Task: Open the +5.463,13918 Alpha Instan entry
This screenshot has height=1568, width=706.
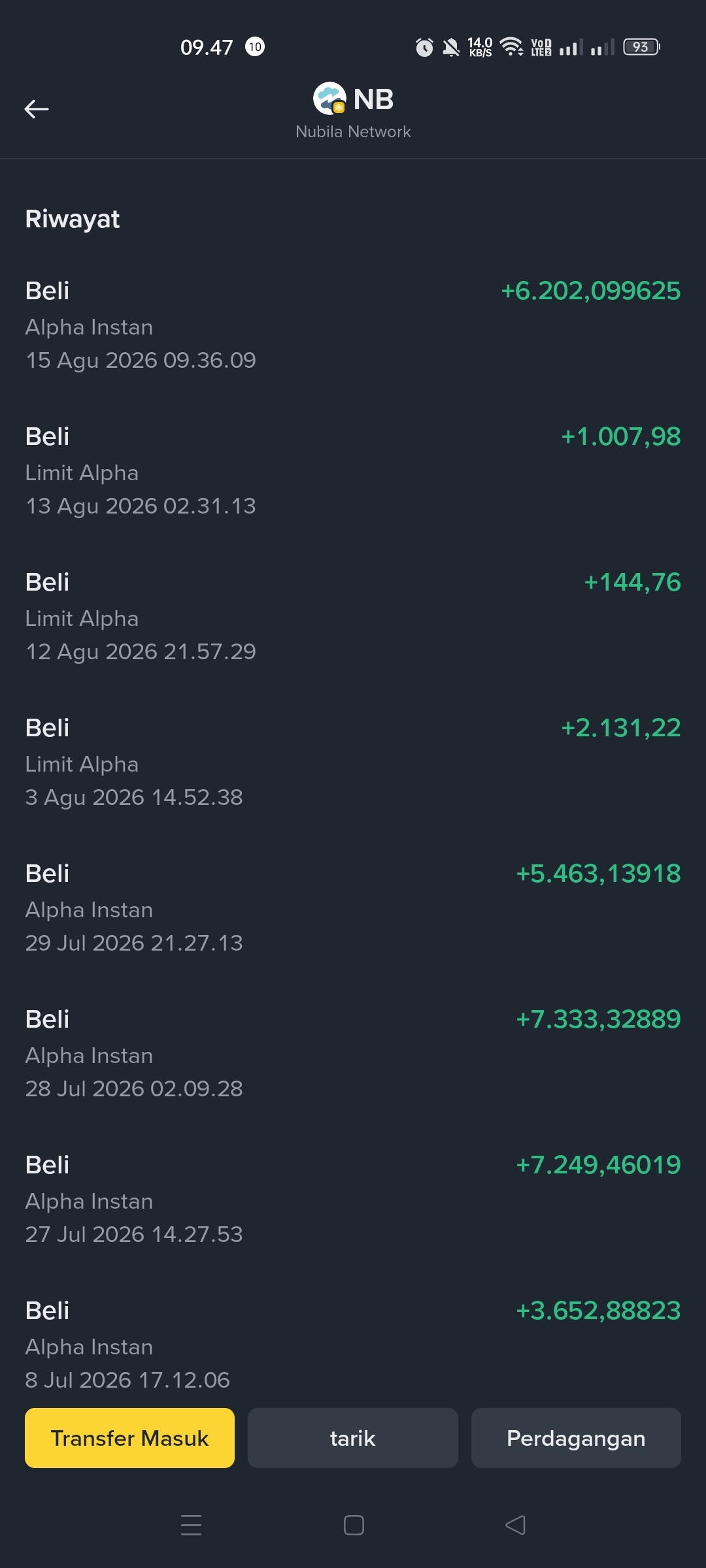Action: coord(353,907)
